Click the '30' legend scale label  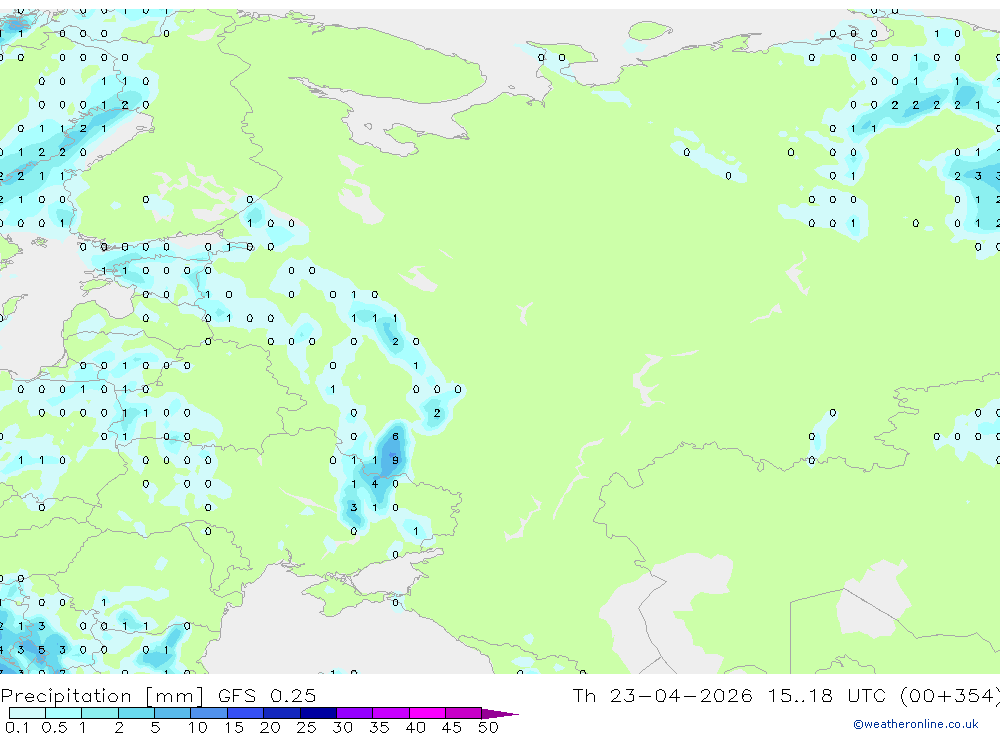(342, 727)
